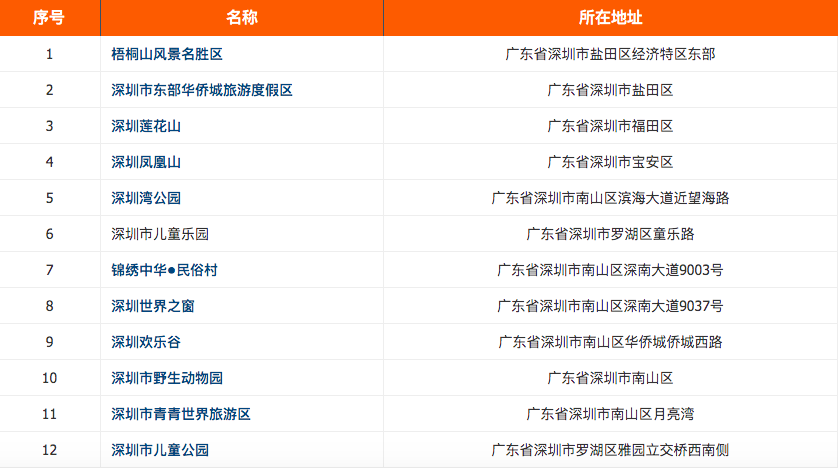Open the 深圳欢乐谷 link
The width and height of the screenshot is (838, 468).
[146, 342]
